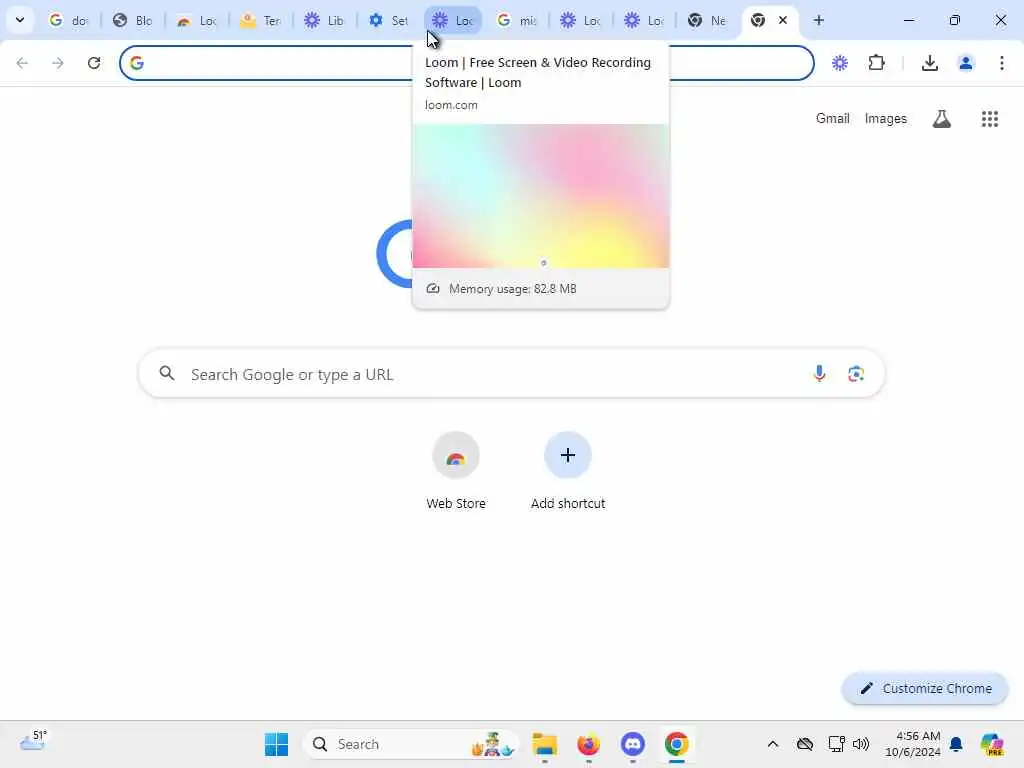Launch Firefox from taskbar
Viewport: 1024px width, 768px height.
pos(588,744)
